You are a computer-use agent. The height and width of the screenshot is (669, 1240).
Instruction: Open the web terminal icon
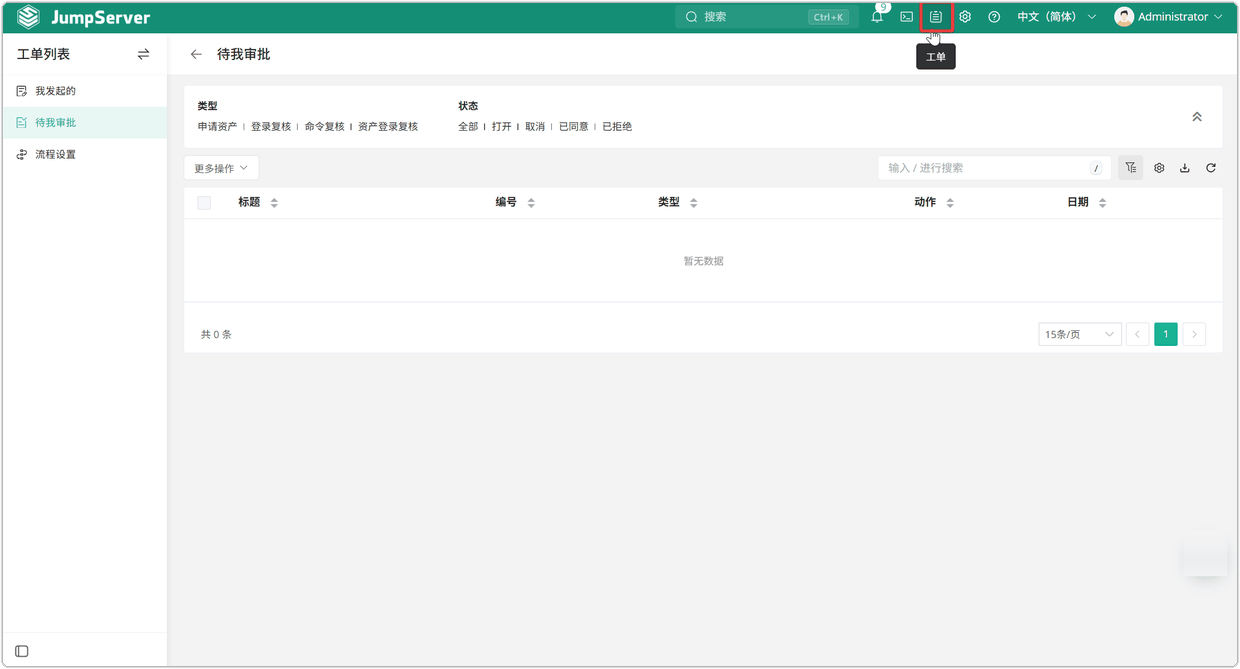pos(907,17)
